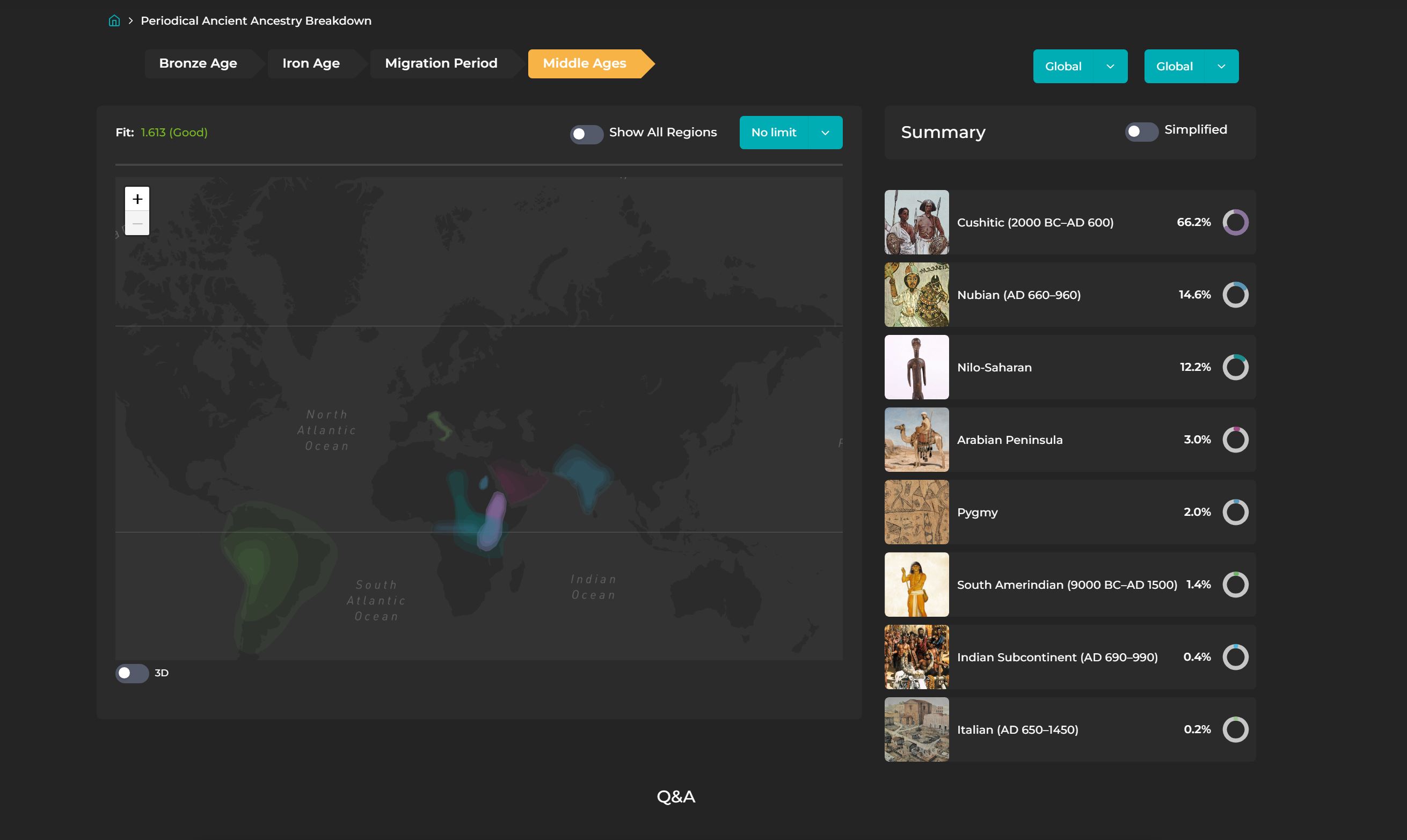Viewport: 1407px width, 840px height.
Task: Zoom out on the map
Action: pos(137,223)
